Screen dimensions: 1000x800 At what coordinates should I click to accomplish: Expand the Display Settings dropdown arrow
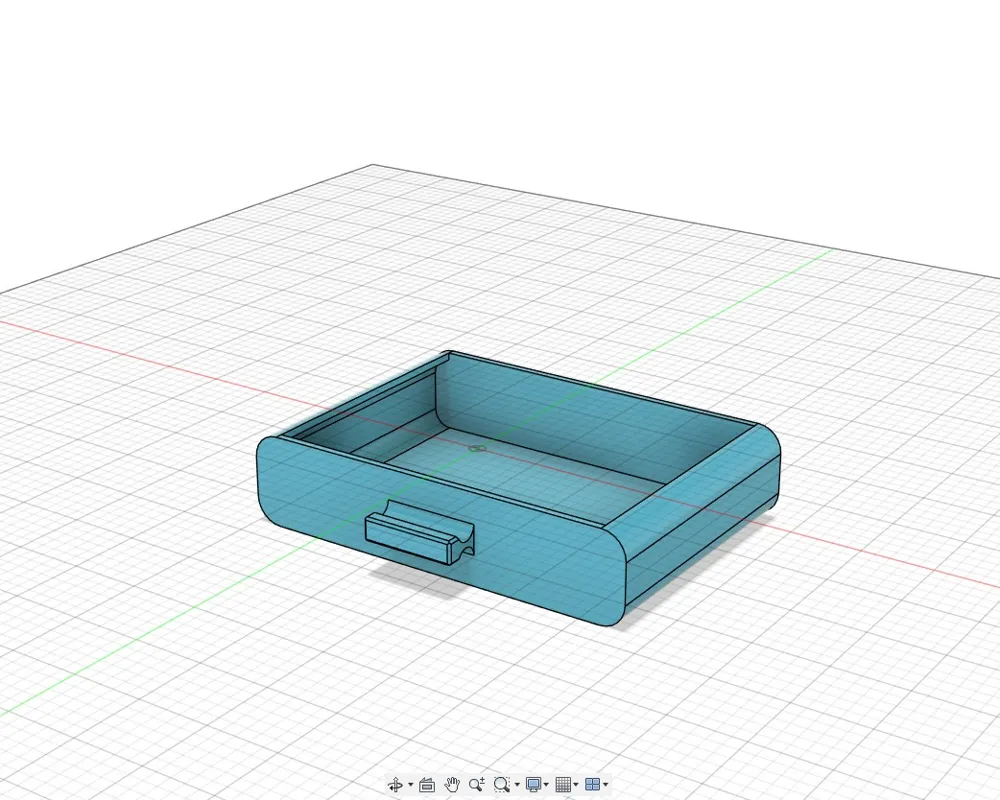click(546, 785)
